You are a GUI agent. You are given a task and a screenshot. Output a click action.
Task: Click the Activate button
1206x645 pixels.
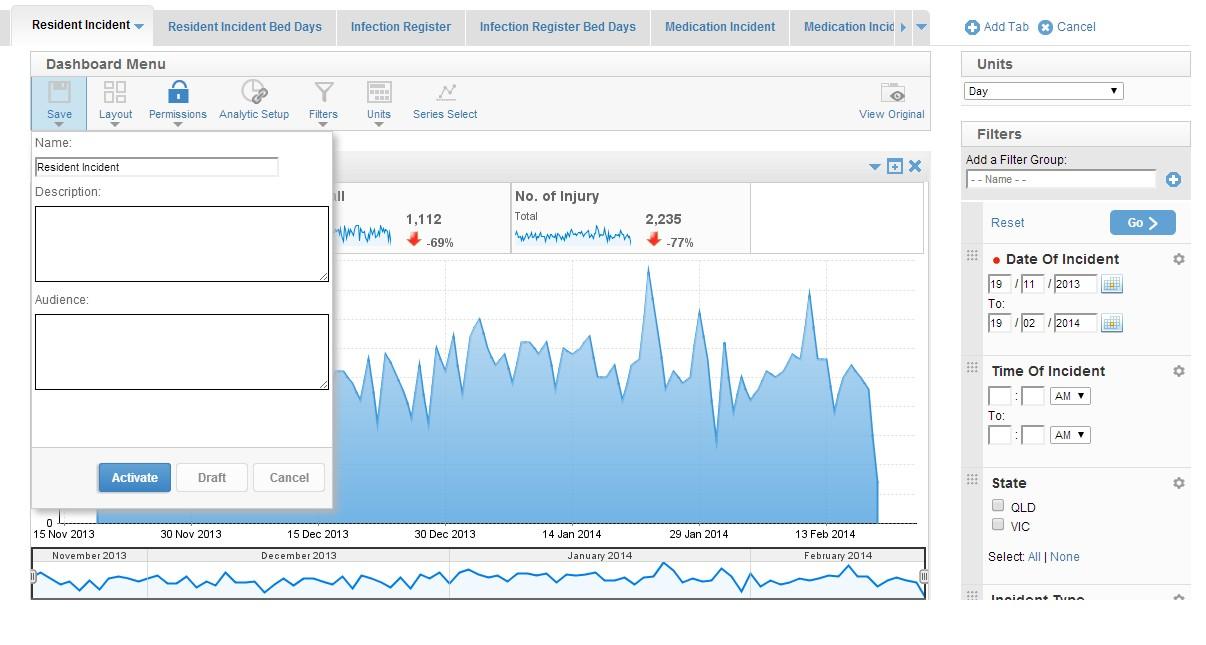pos(135,478)
